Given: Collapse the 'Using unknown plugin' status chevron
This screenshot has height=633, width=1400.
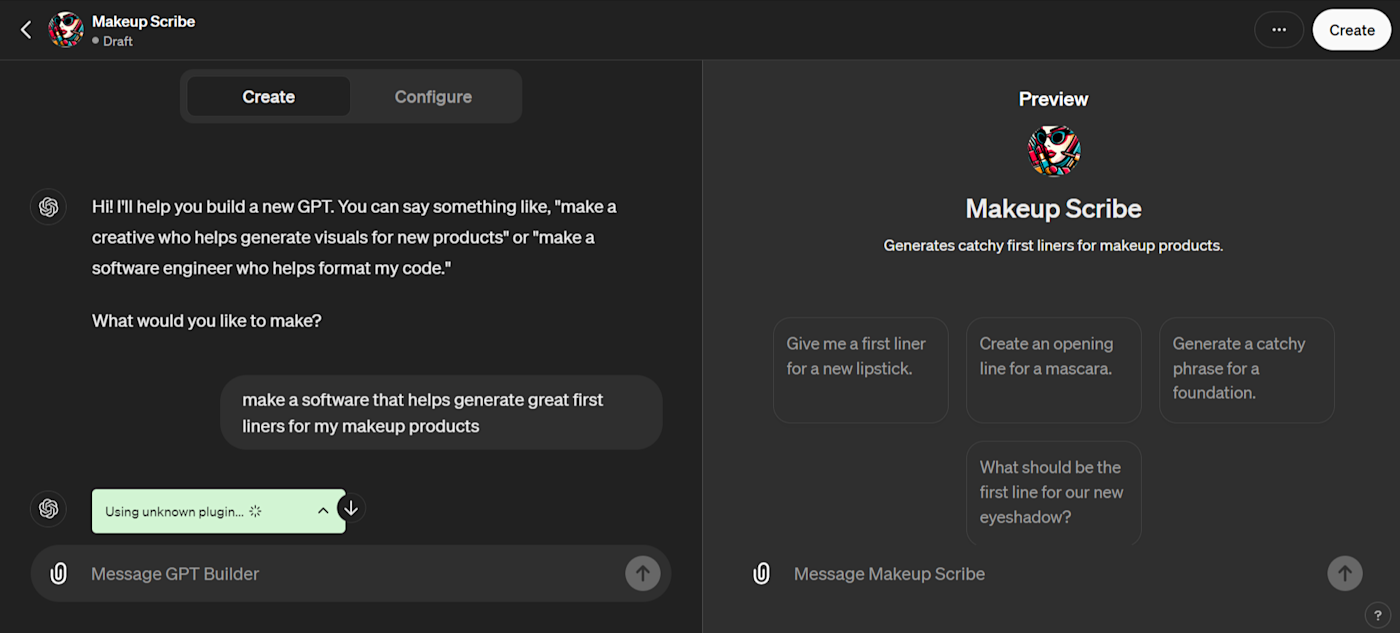Looking at the screenshot, I should point(323,511).
